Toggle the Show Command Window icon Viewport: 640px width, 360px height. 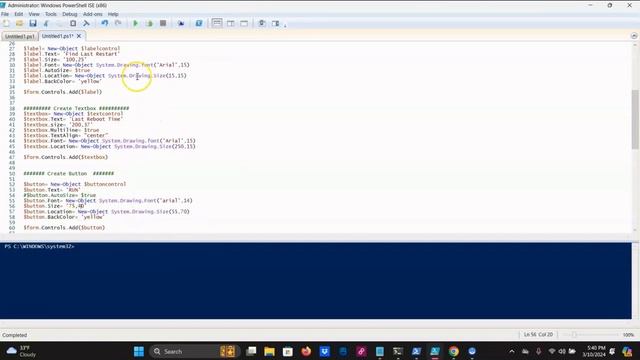[262, 23]
